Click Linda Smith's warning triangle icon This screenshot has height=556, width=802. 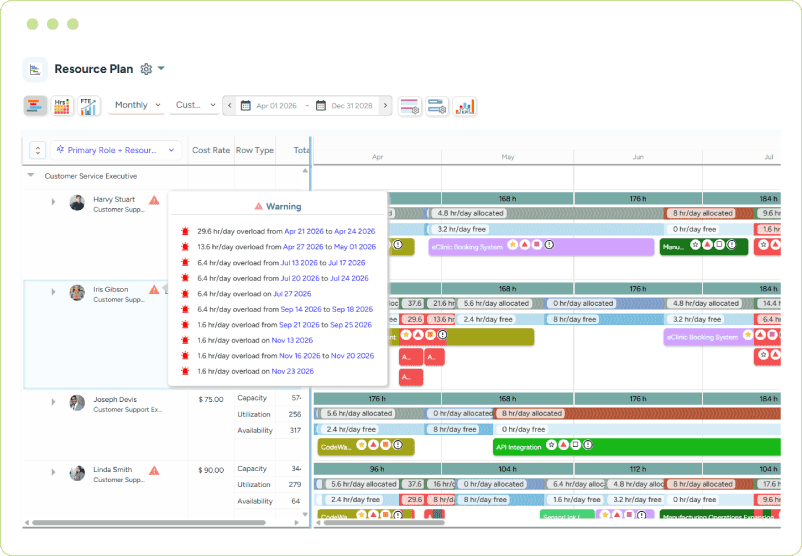(x=154, y=471)
